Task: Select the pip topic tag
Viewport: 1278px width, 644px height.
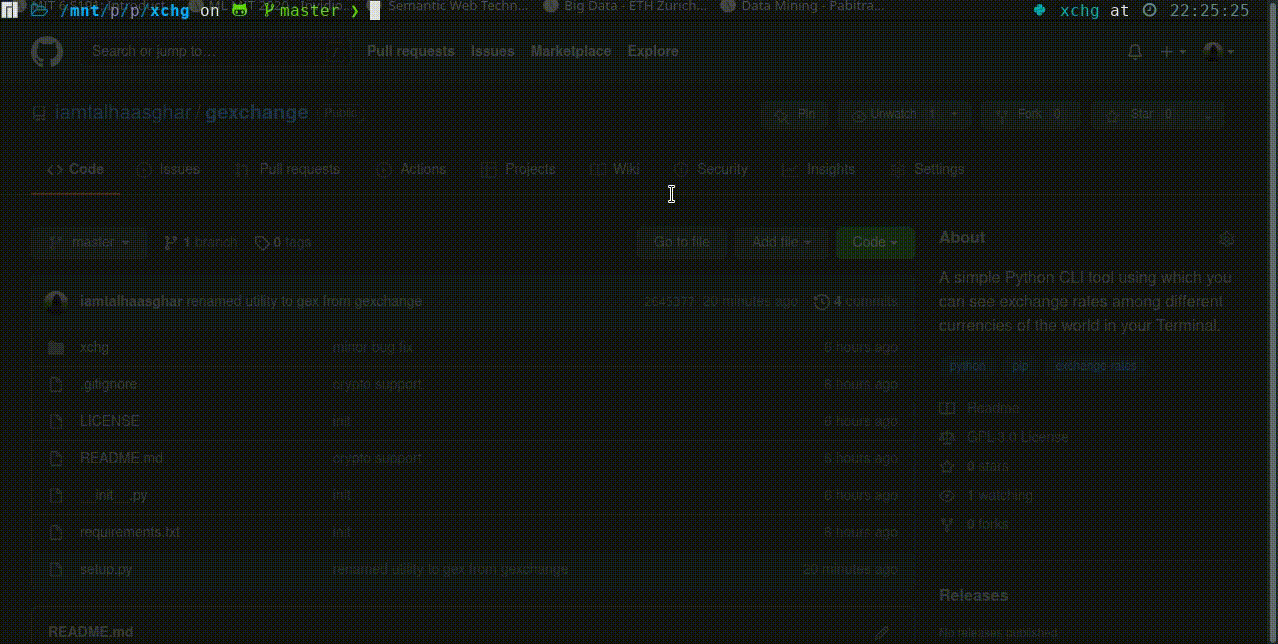Action: click(x=1020, y=367)
